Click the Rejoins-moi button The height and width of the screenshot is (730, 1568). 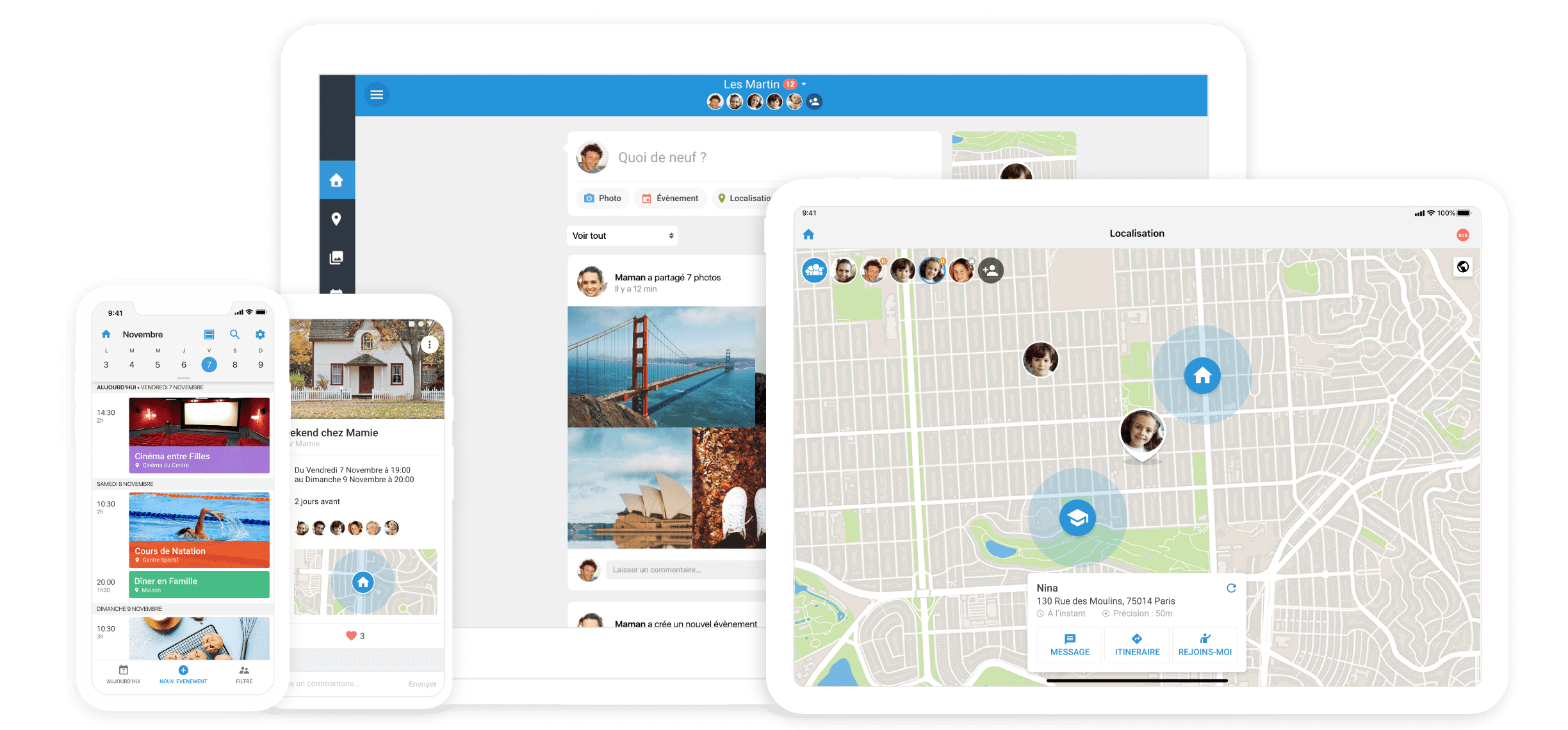(1205, 644)
